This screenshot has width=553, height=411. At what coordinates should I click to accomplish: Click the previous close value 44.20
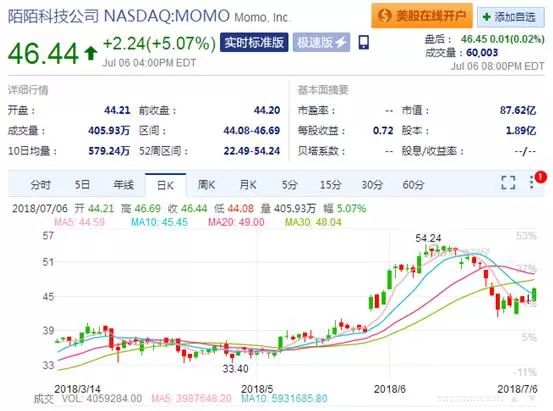267,110
